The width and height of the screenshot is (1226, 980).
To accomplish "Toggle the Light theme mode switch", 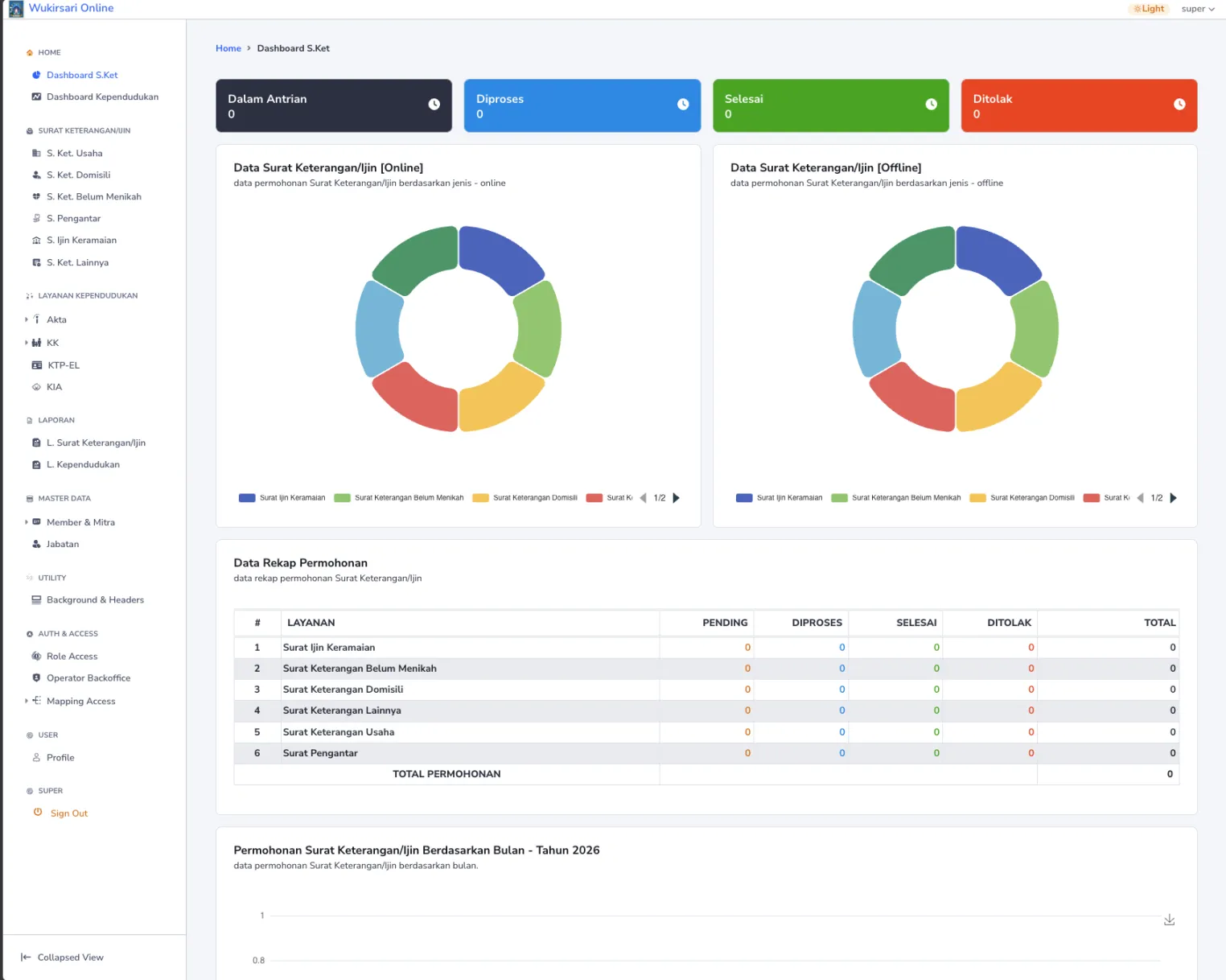I will click(x=1148, y=9).
